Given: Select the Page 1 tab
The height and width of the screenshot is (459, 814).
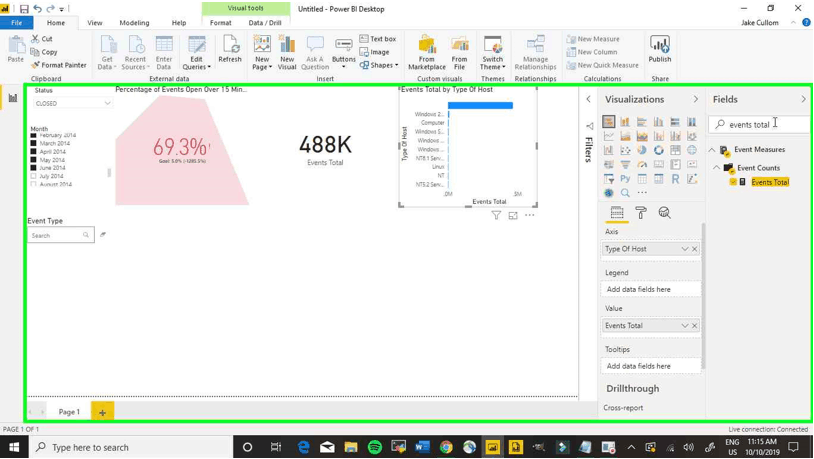Looking at the screenshot, I should [x=69, y=412].
